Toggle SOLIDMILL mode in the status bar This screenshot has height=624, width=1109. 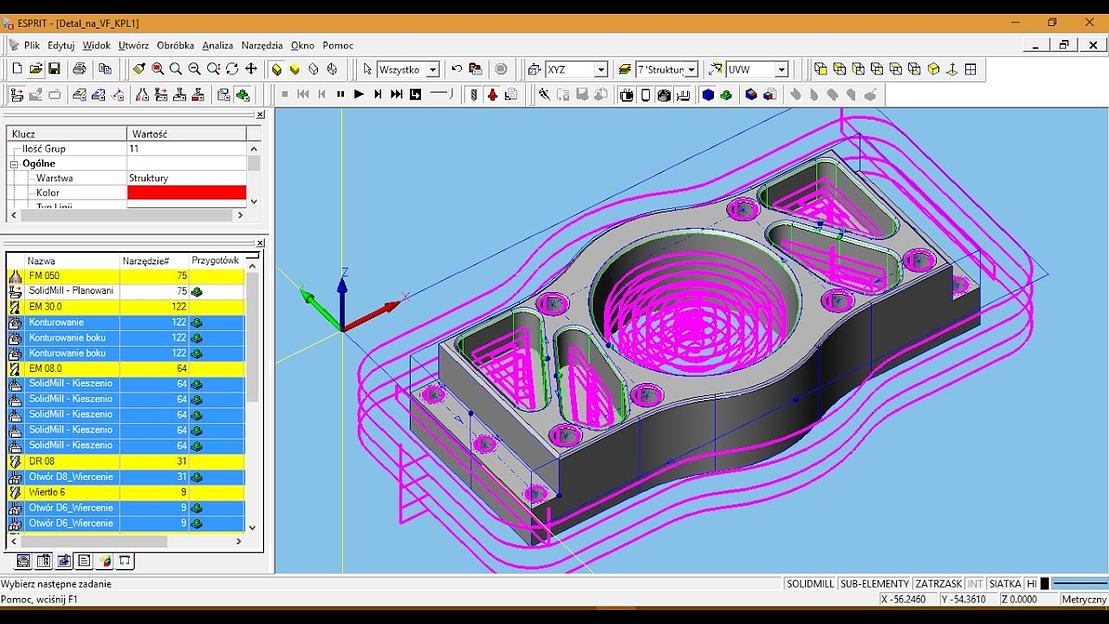coord(812,583)
